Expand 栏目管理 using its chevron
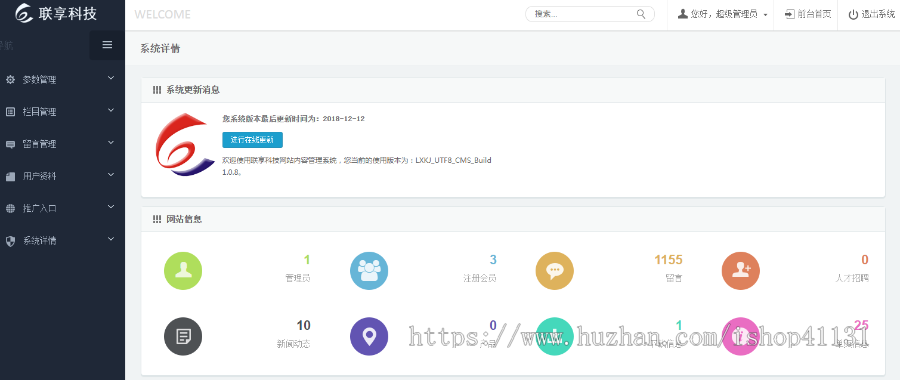 111,110
